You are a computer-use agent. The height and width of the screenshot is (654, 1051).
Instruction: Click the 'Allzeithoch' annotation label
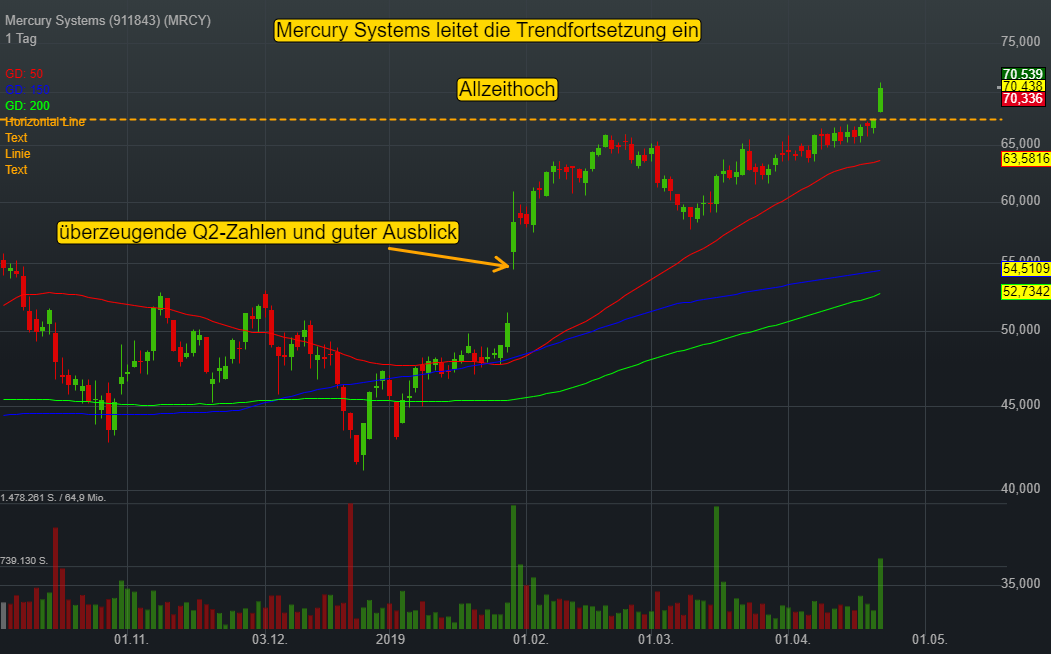click(507, 89)
